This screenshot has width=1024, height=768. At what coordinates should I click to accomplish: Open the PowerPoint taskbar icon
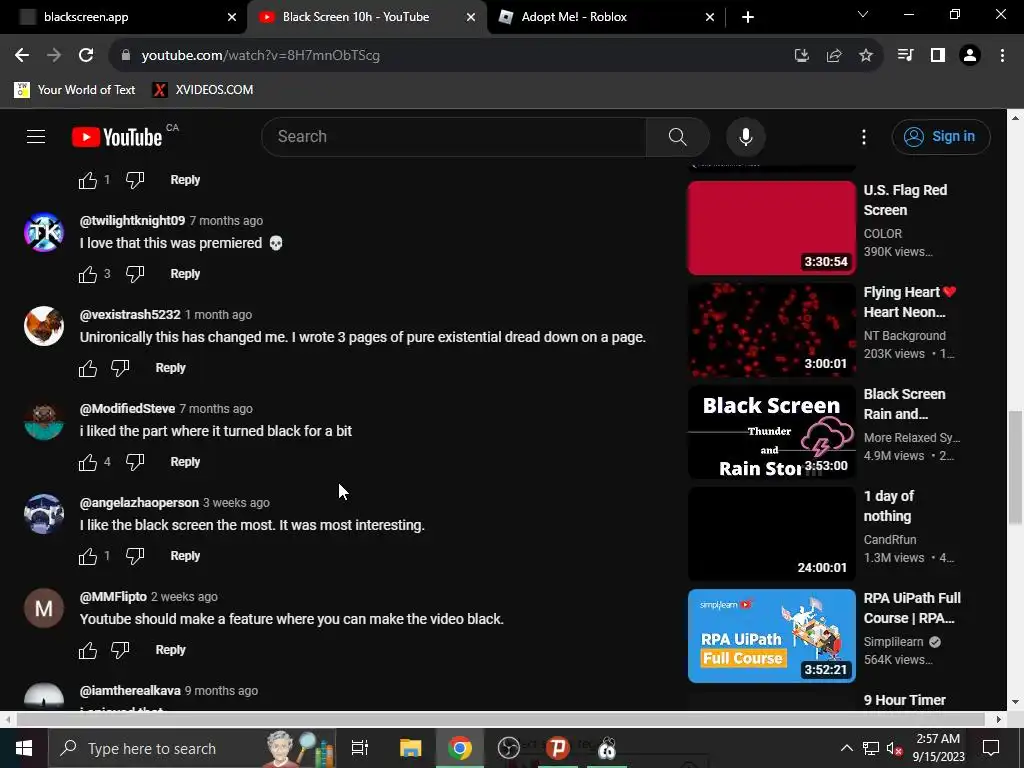(558, 748)
